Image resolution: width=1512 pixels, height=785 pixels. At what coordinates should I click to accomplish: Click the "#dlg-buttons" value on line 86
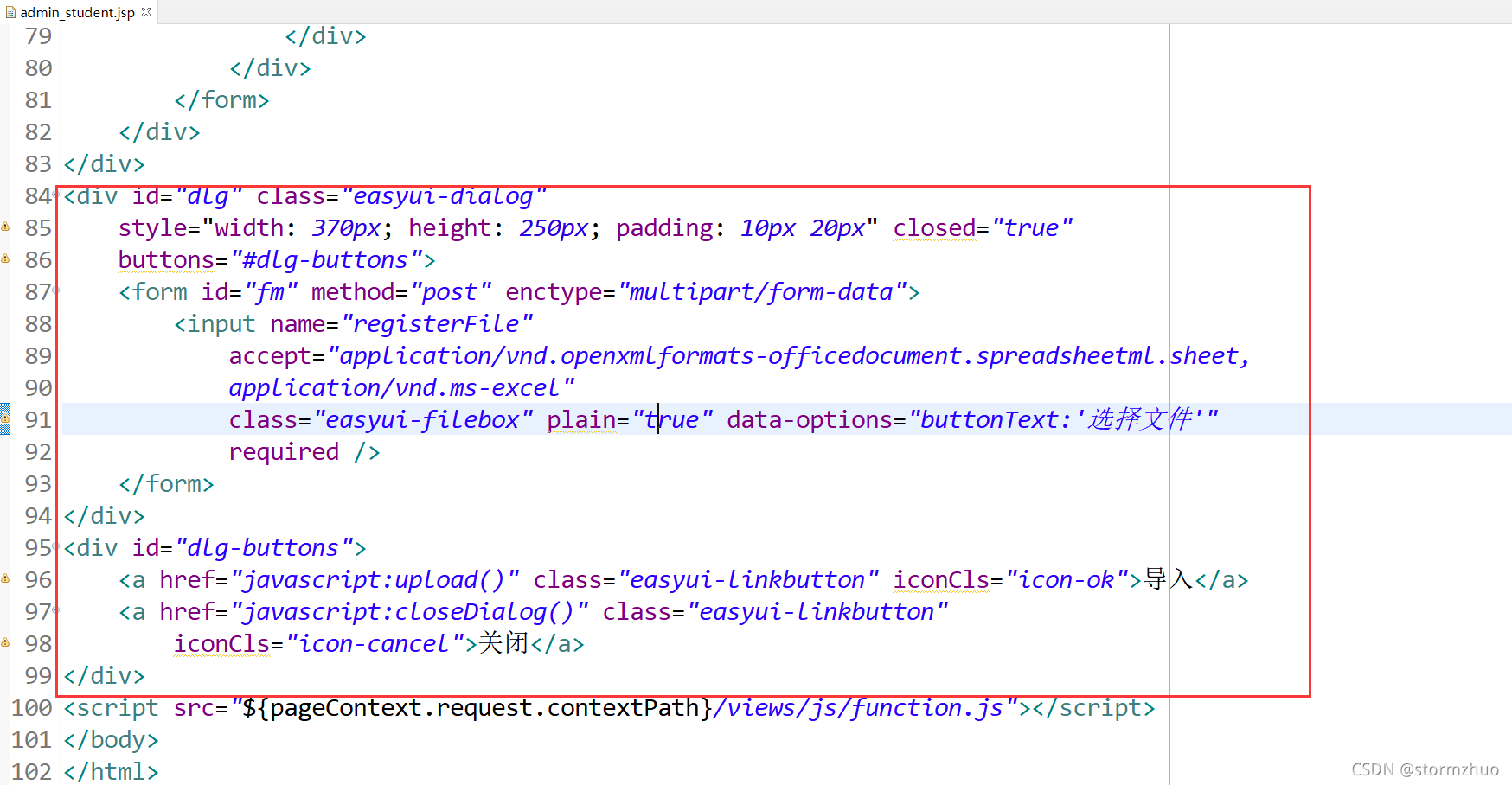click(326, 260)
